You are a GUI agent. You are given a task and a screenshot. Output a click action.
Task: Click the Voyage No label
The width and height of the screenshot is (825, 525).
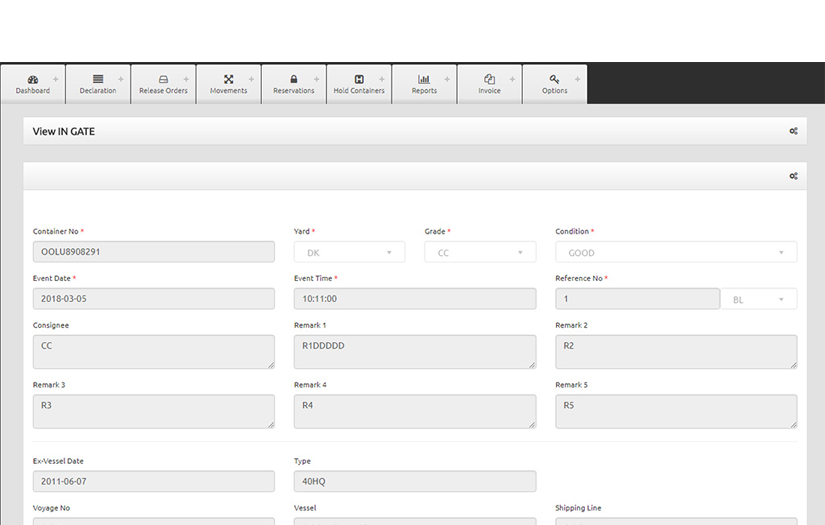52,508
